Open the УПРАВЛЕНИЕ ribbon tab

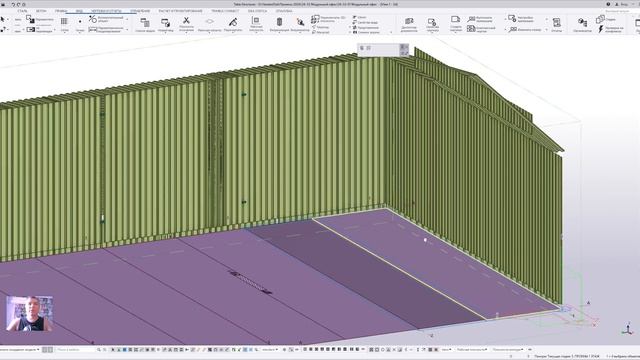[x=140, y=11]
